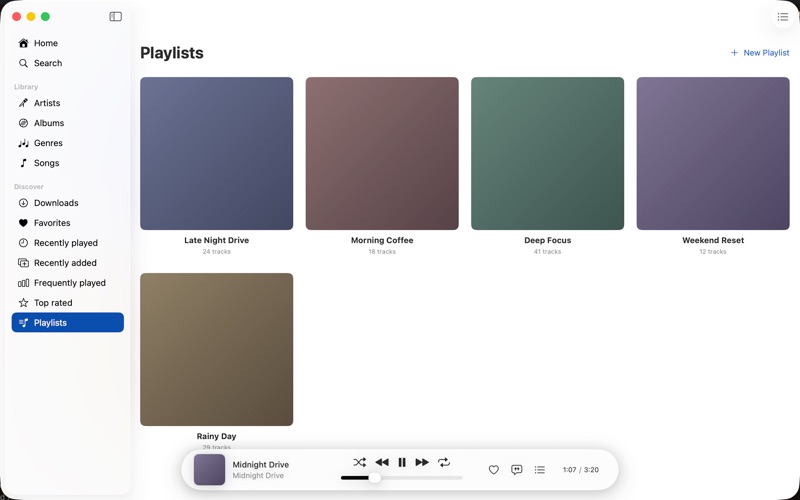The image size is (800, 500).
Task: Click the Artists microphone icon
Action: (x=23, y=103)
